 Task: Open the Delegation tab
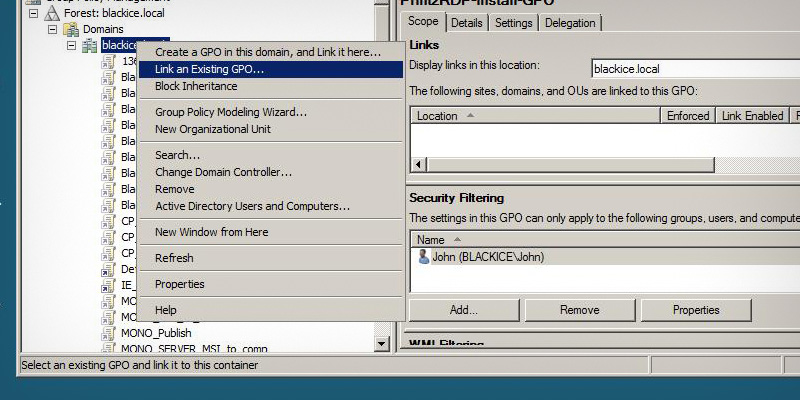tap(571, 23)
